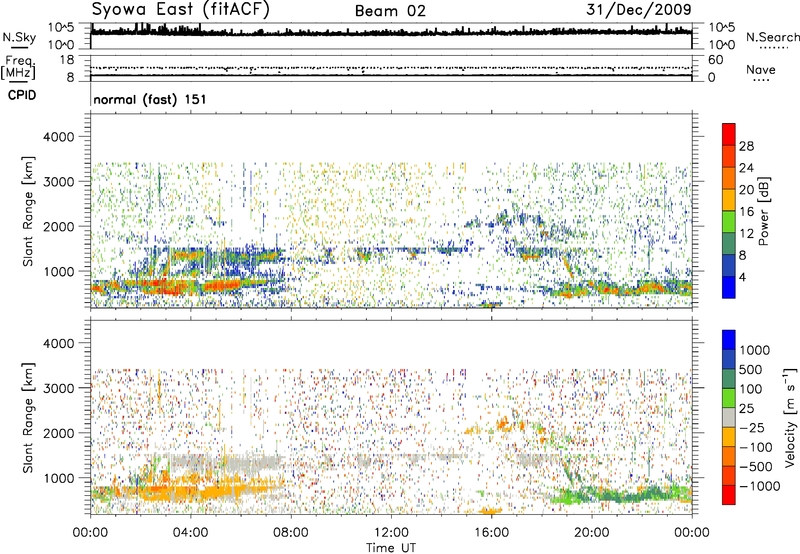Click the '08:00' time axis label
The image size is (800, 554).
coord(290,533)
